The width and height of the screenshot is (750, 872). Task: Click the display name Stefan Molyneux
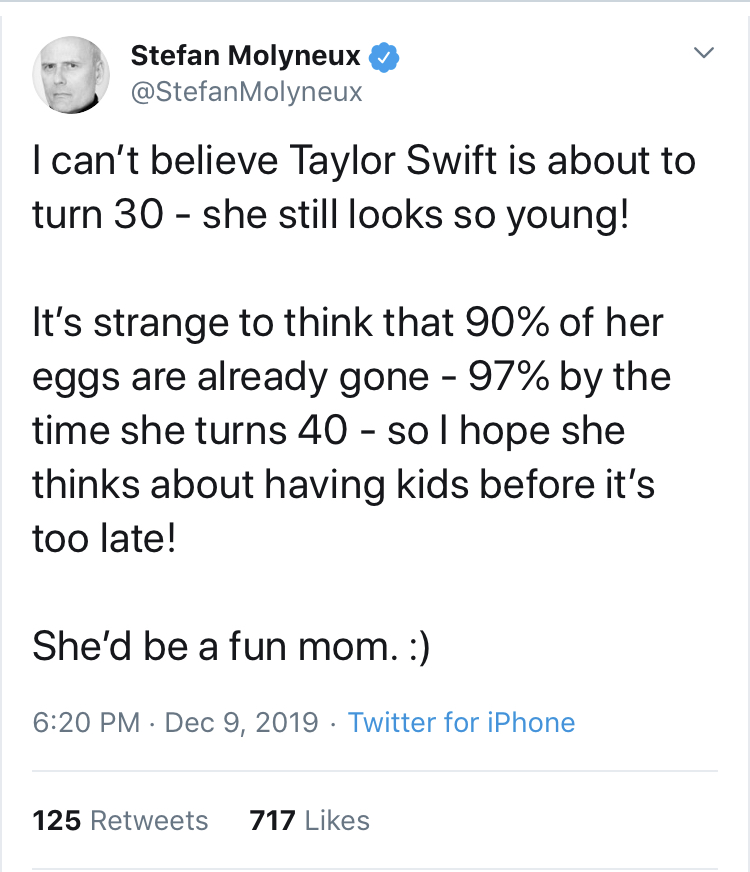(246, 58)
